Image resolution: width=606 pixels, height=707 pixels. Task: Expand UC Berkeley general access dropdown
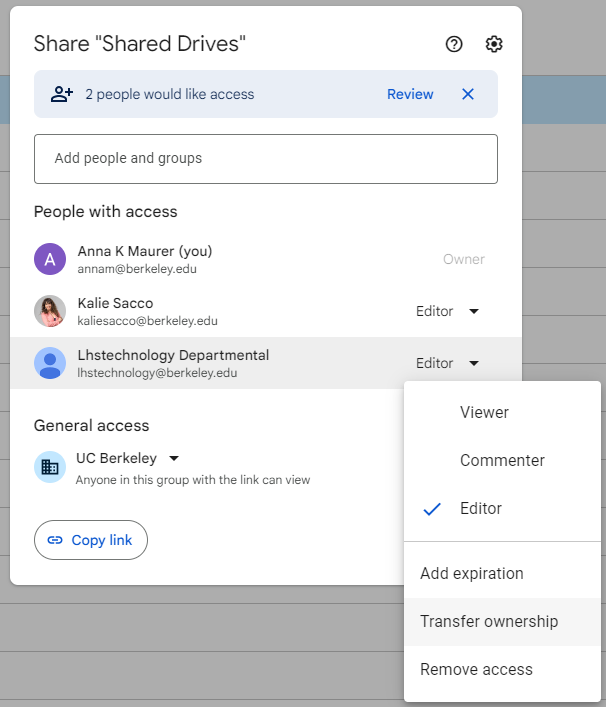coord(128,458)
